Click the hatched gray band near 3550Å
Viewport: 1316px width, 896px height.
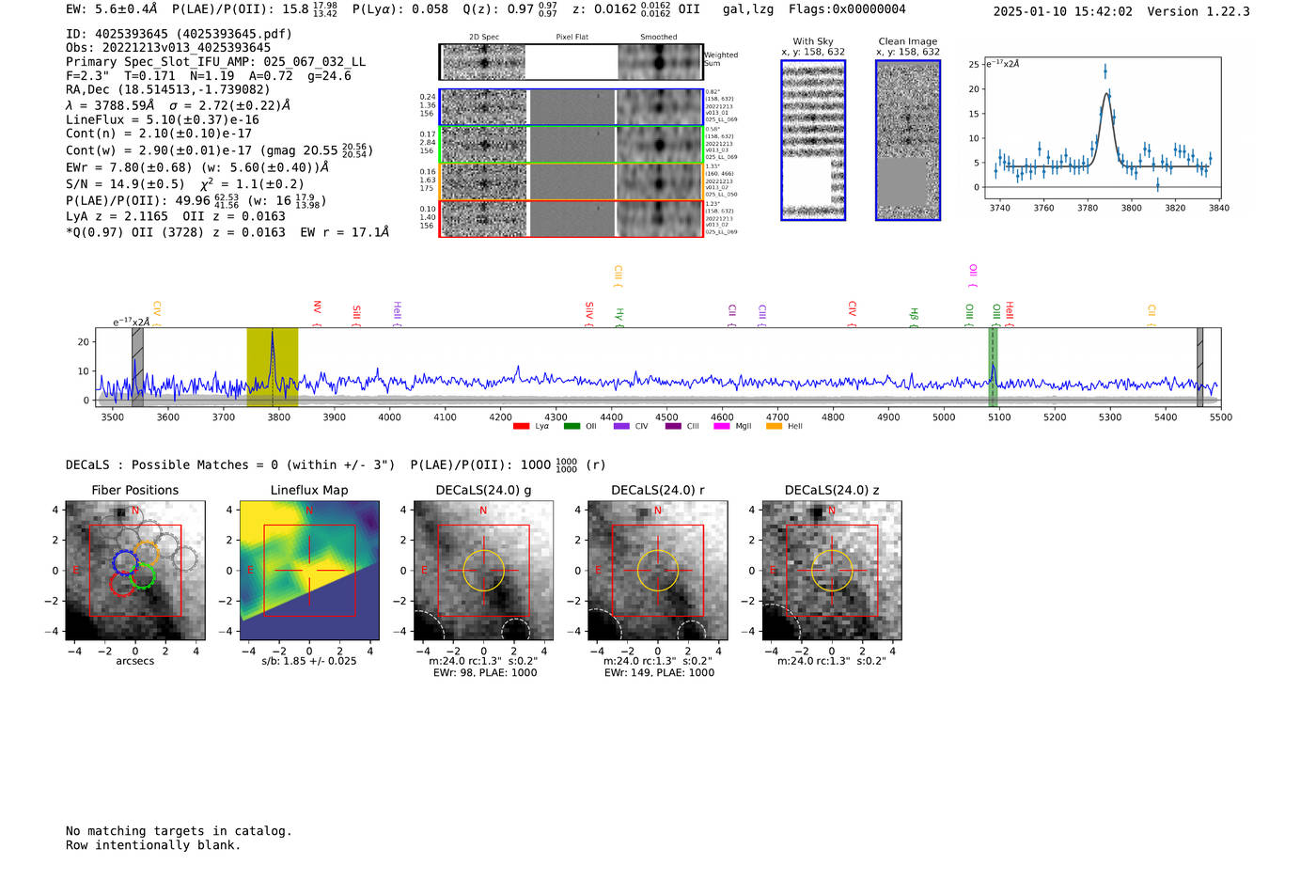(137, 368)
